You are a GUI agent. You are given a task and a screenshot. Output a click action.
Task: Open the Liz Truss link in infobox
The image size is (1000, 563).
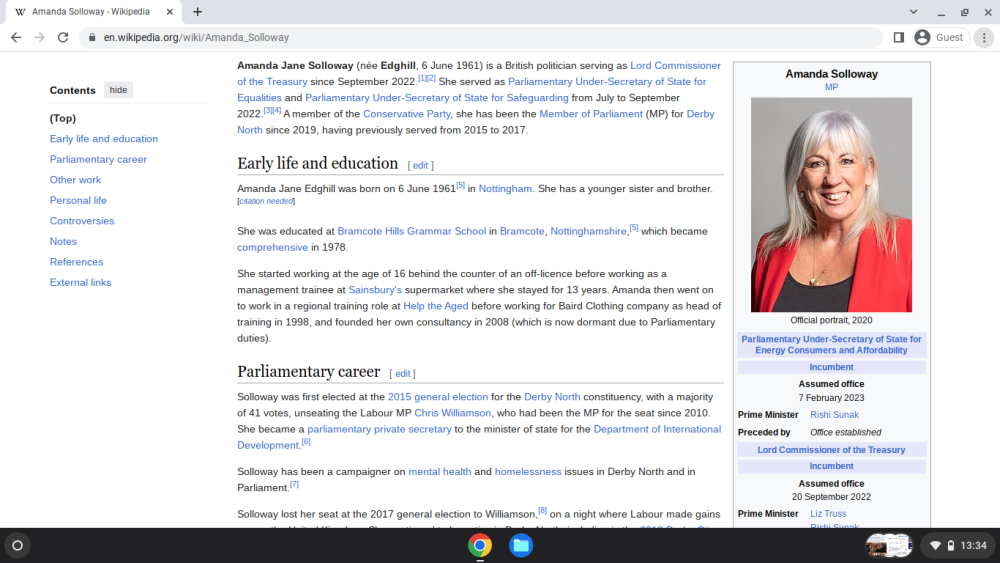pyautogui.click(x=828, y=513)
